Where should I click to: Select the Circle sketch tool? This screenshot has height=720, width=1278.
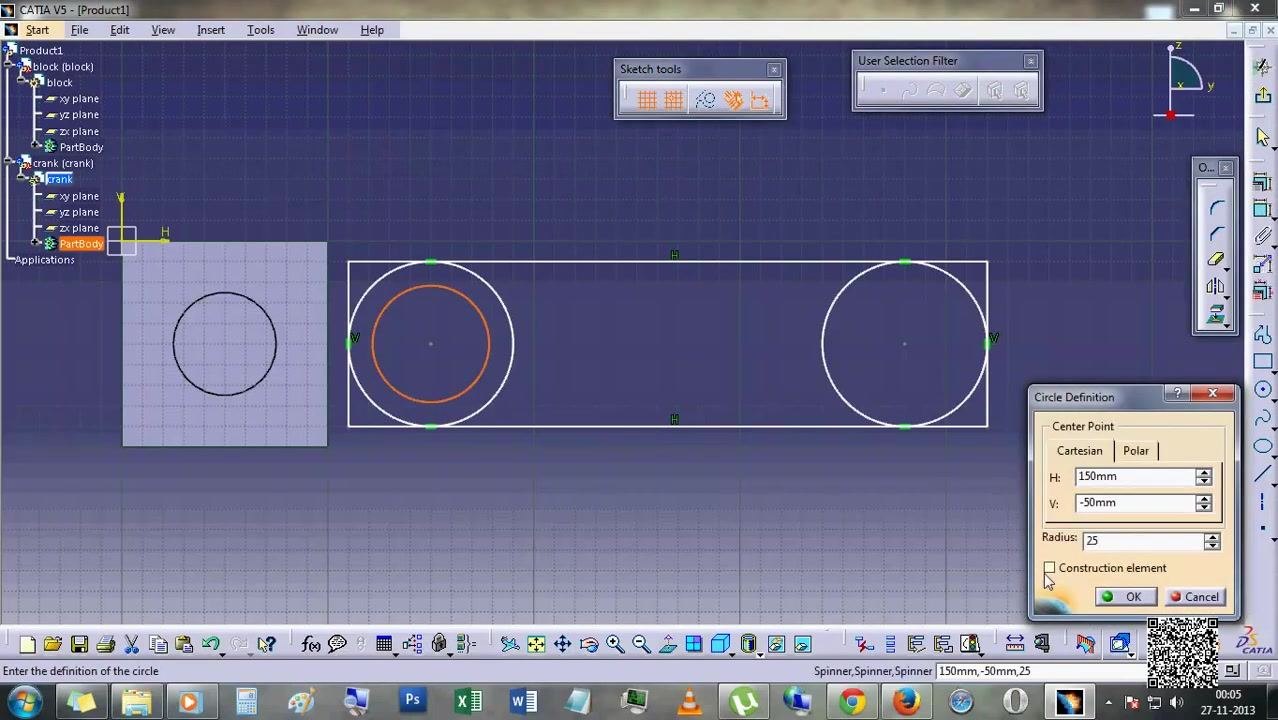pos(1263,390)
